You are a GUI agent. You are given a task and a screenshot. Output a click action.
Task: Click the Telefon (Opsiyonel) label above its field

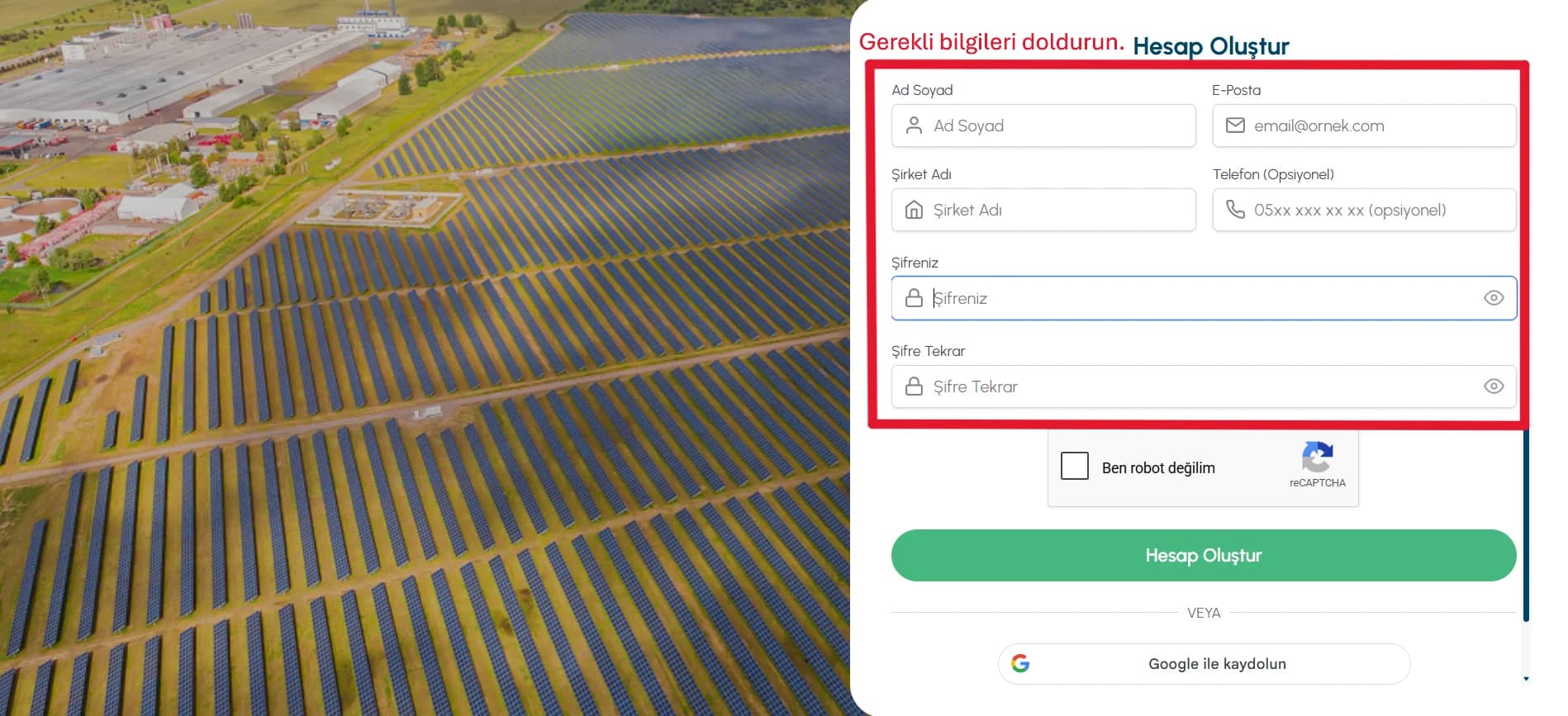[x=1273, y=174]
